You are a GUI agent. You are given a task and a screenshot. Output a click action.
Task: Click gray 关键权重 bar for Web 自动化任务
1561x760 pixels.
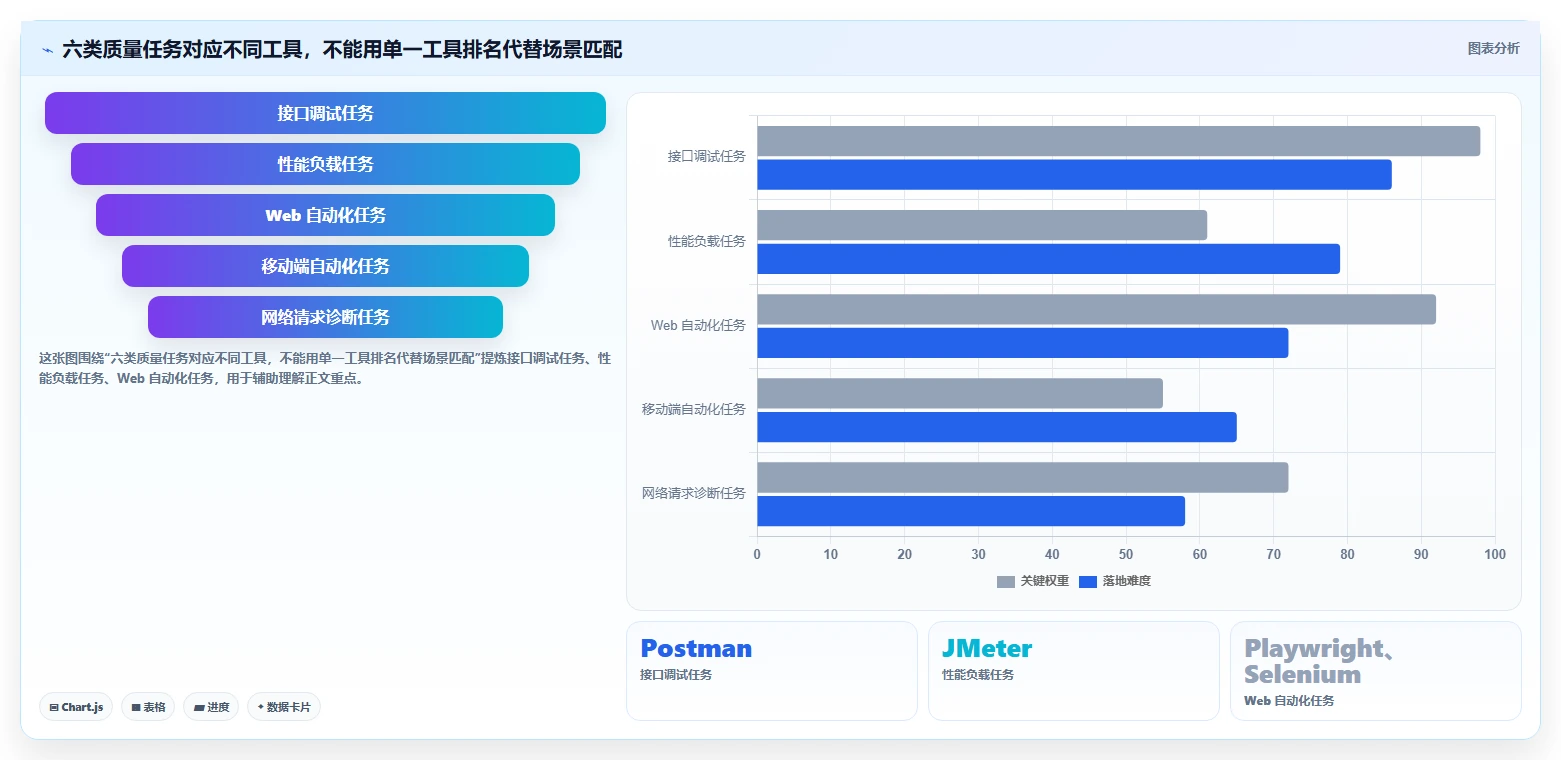[x=1096, y=309]
